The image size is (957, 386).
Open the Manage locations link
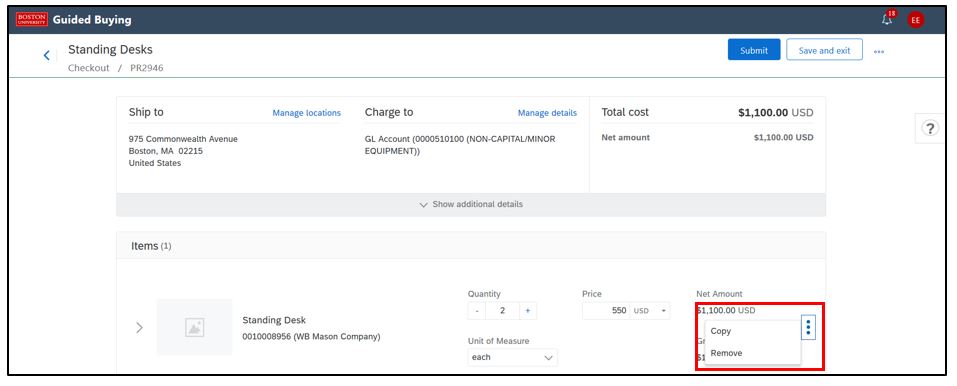tap(306, 113)
